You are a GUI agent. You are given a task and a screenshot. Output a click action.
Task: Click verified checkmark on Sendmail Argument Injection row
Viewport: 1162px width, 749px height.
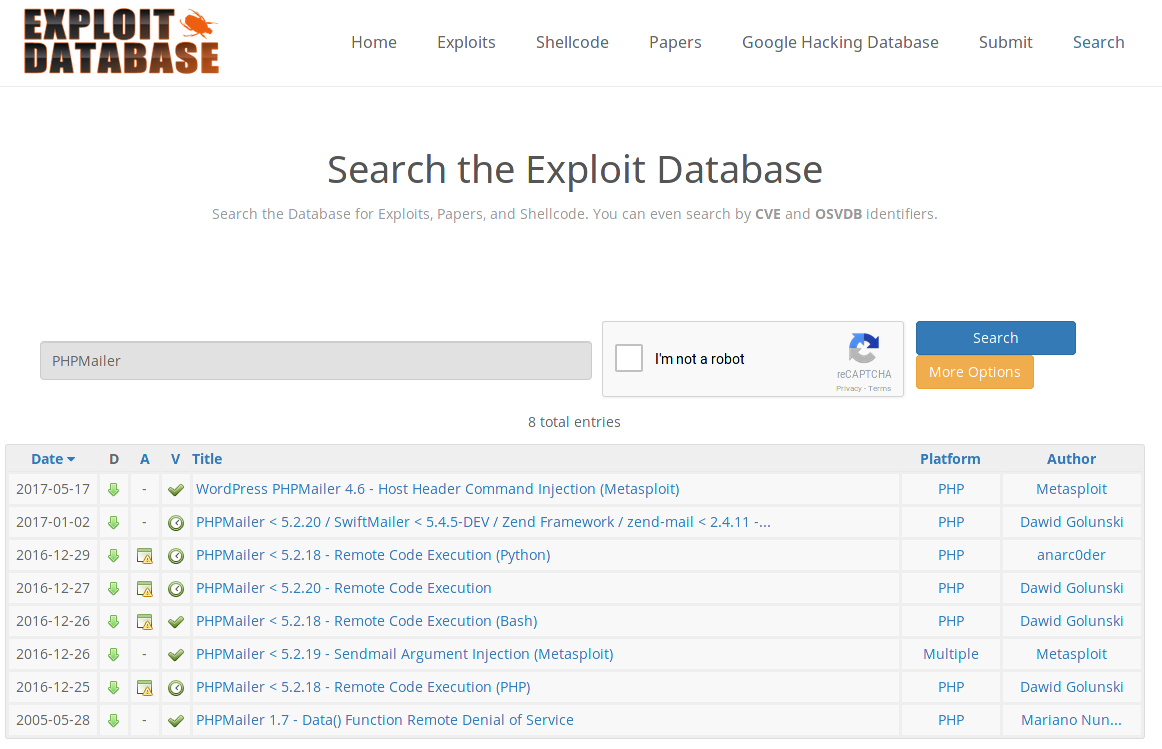tap(176, 655)
